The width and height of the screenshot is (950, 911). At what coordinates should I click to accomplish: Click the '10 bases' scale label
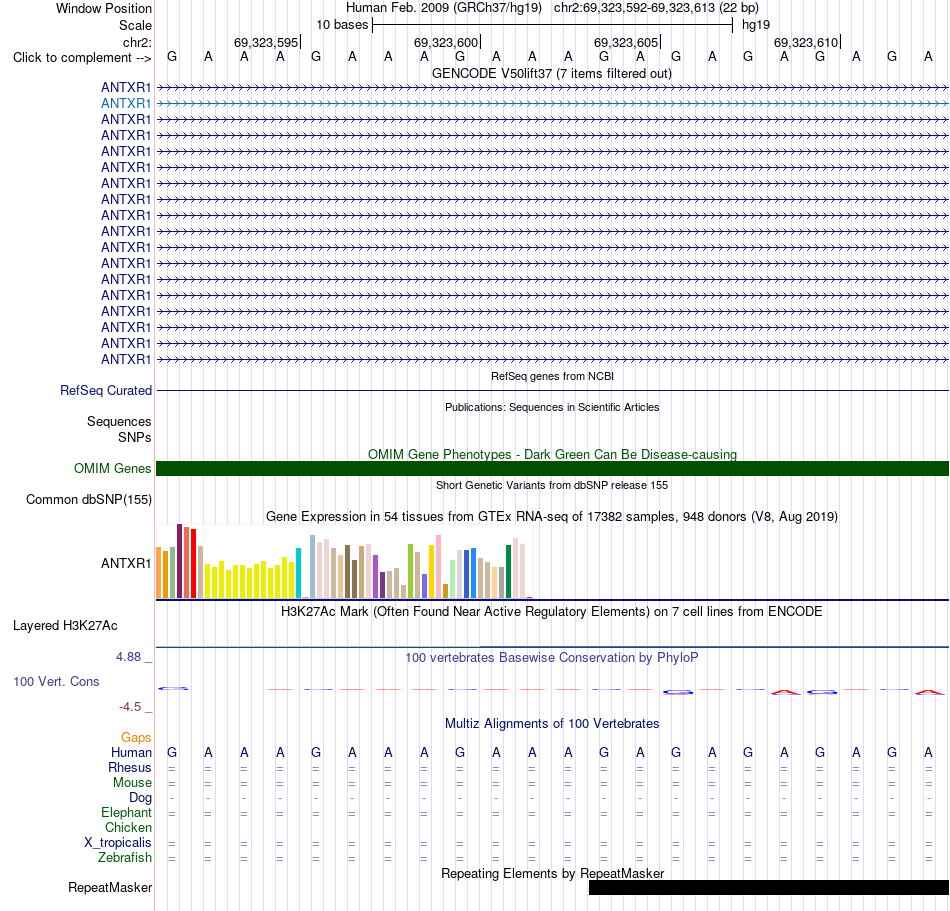pyautogui.click(x=342, y=25)
